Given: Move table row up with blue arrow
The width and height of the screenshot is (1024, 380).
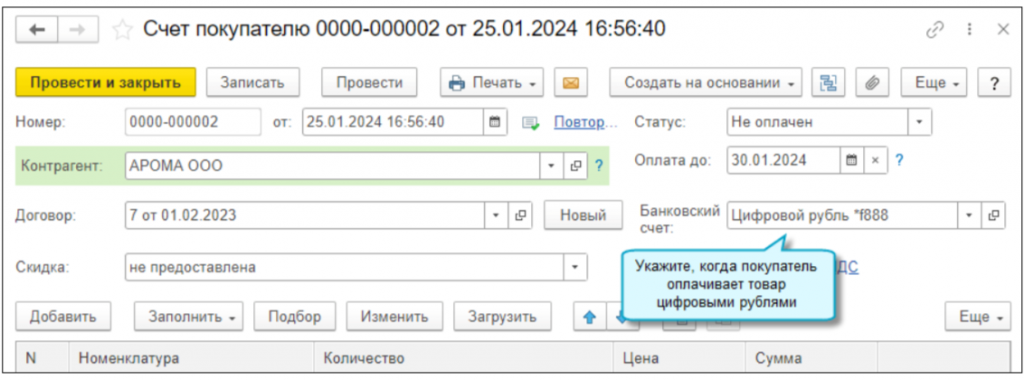Looking at the screenshot, I should 590,317.
